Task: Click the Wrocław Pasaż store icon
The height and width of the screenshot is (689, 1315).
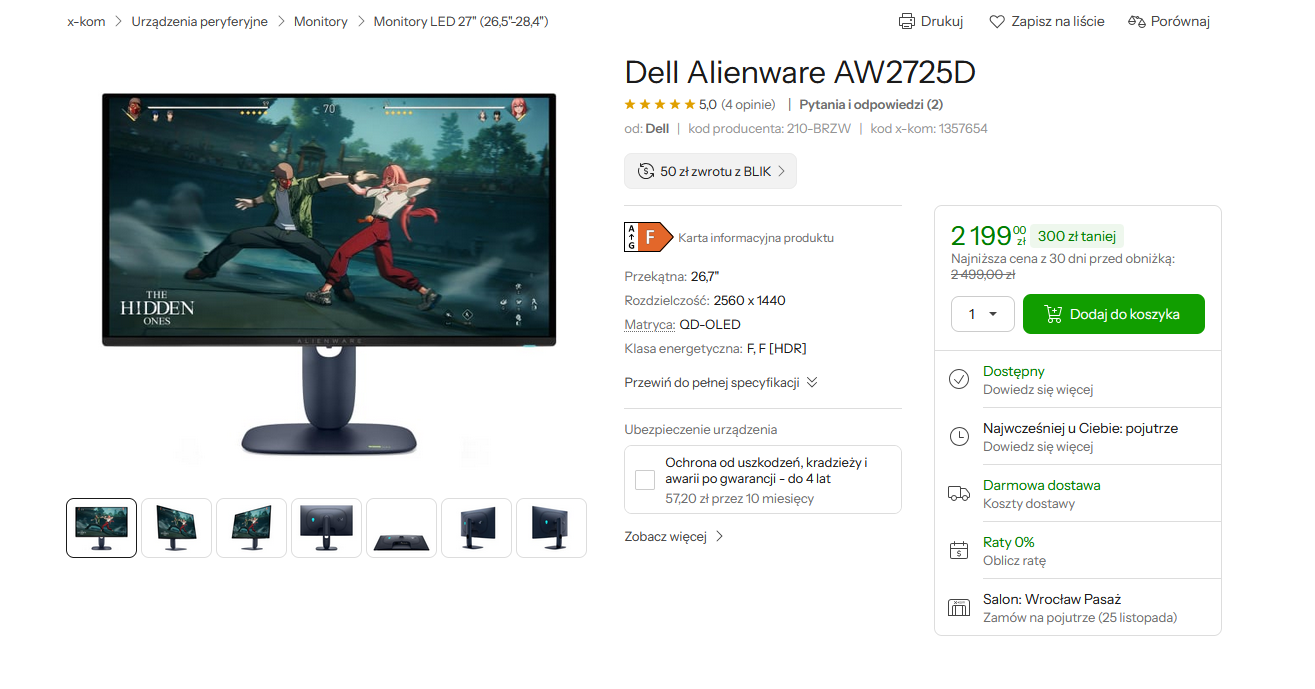Action: (959, 607)
